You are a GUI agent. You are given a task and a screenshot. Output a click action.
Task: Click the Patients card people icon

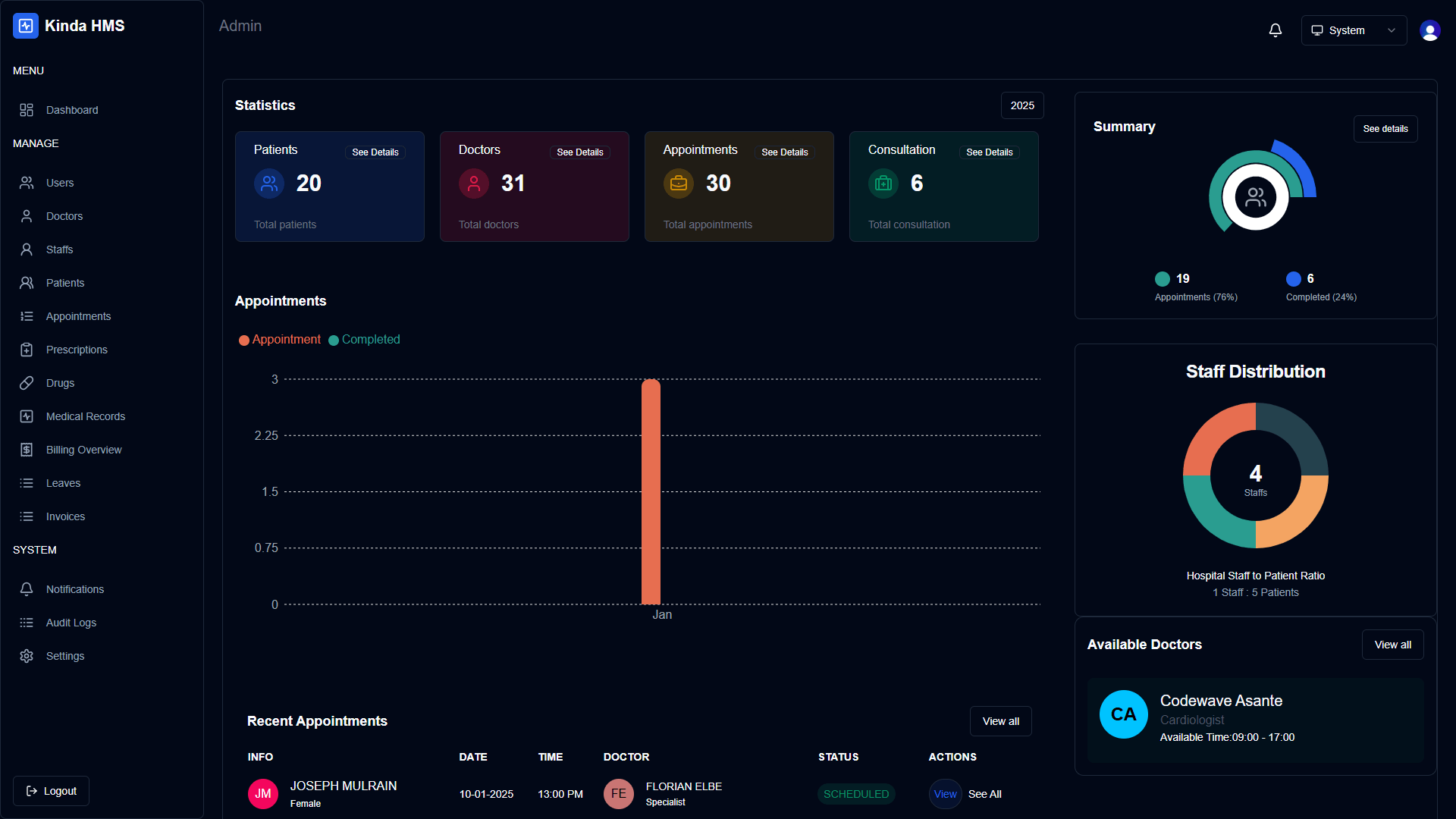tap(269, 184)
